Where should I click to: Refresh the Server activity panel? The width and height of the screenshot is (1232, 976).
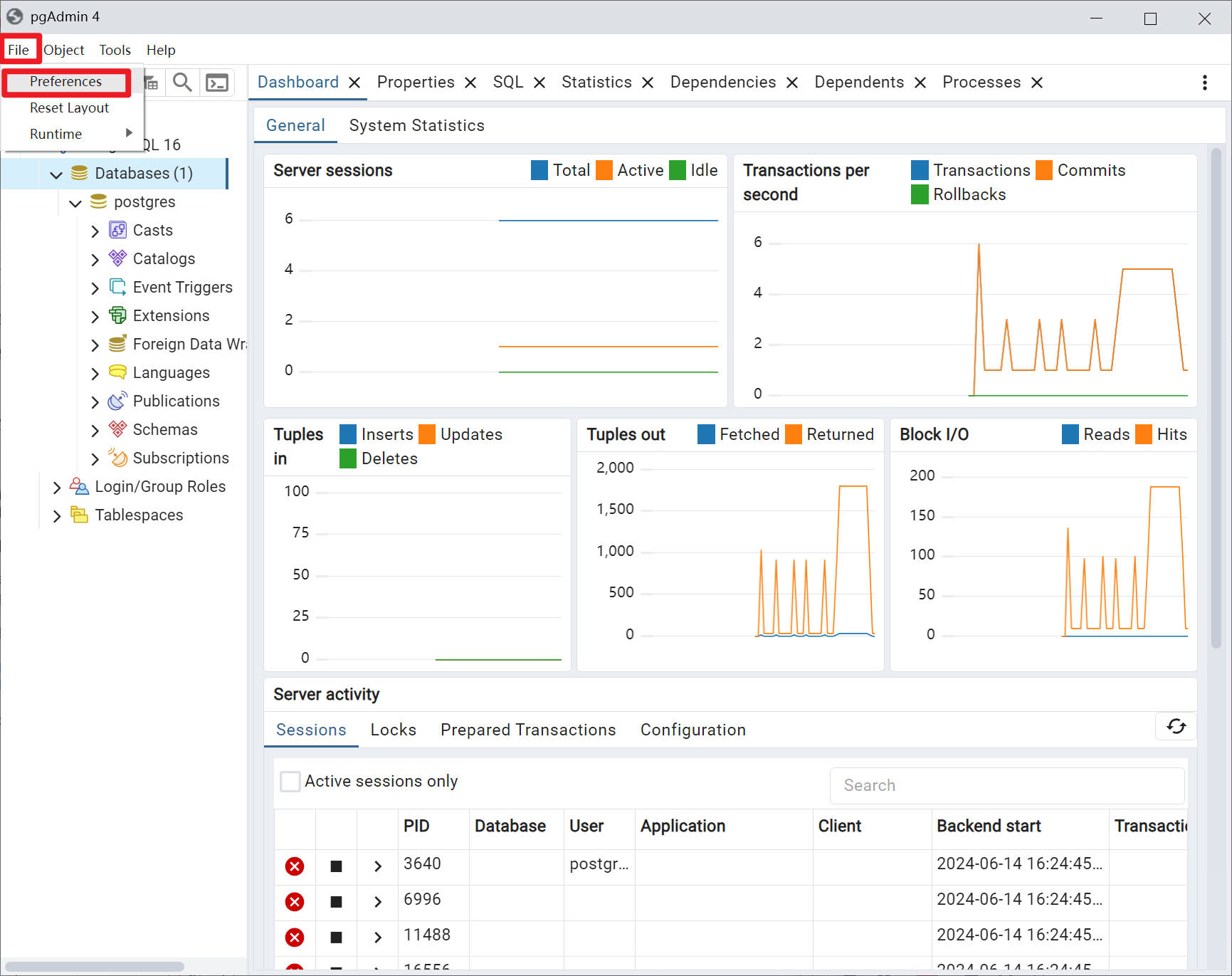coord(1176,726)
